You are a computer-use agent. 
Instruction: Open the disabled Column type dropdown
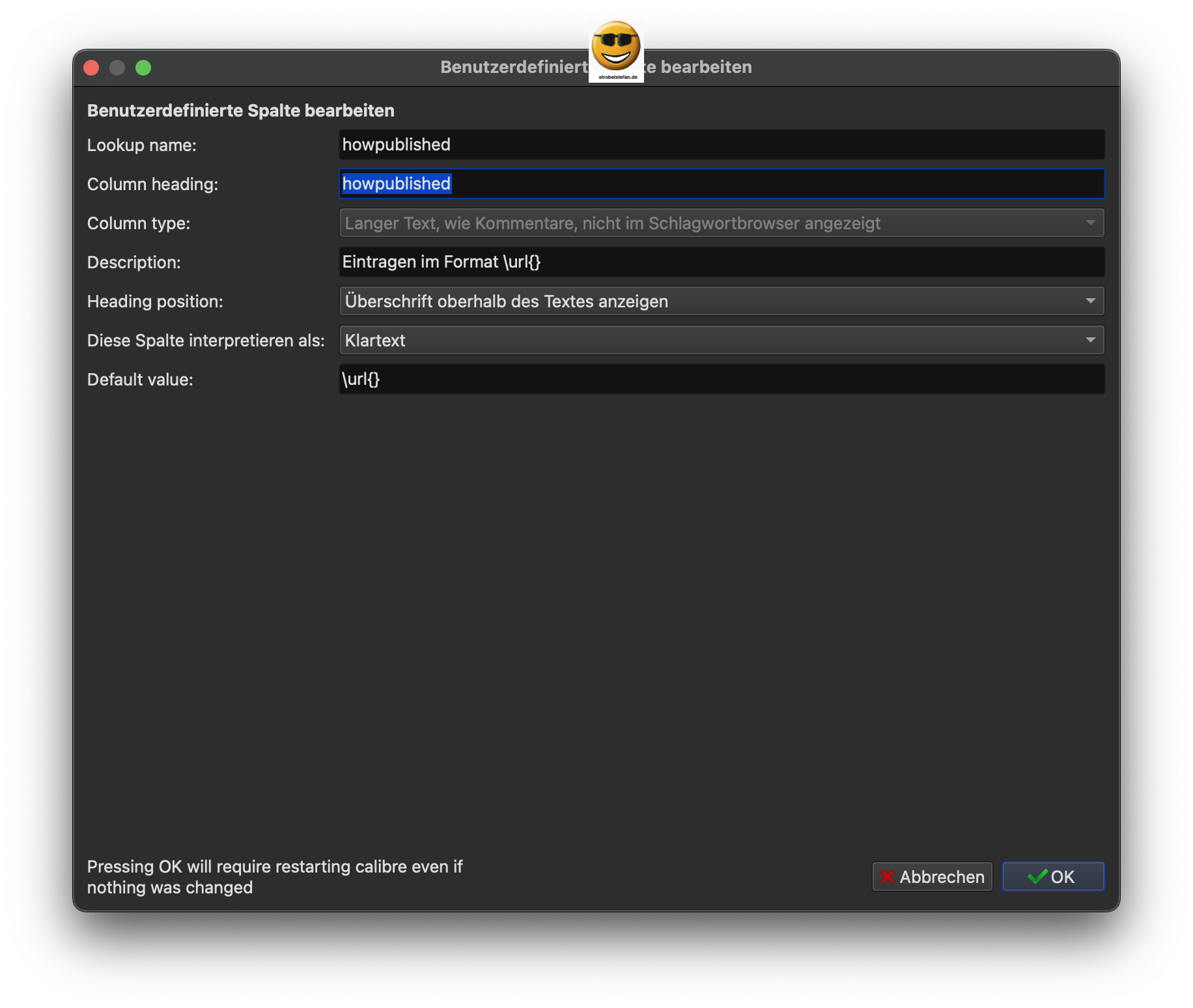[722, 223]
